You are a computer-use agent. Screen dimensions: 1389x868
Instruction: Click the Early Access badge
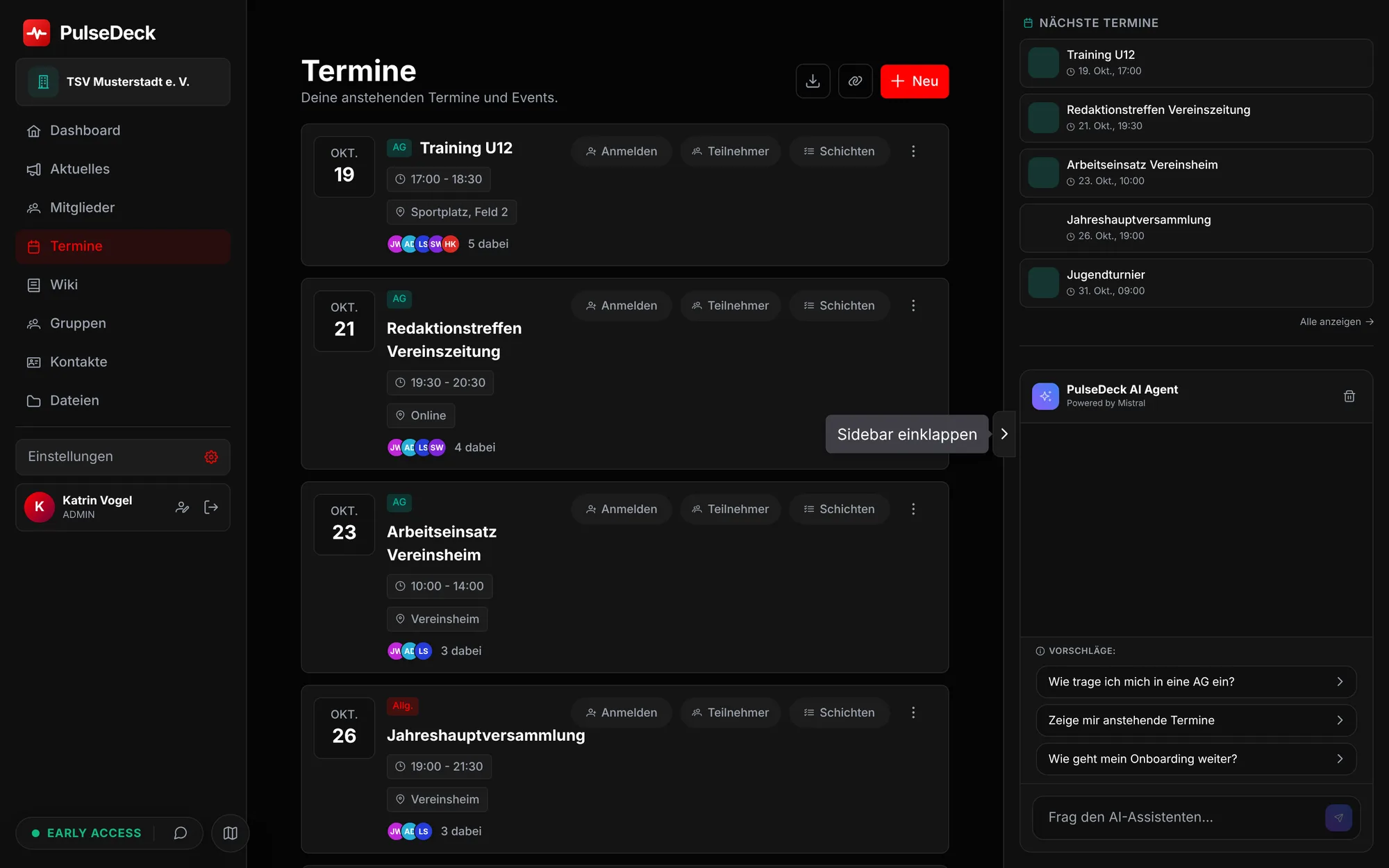click(86, 833)
